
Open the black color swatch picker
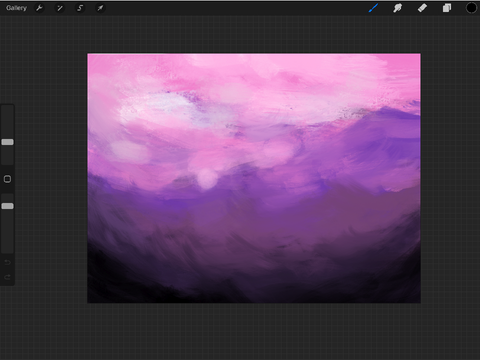pos(471,8)
